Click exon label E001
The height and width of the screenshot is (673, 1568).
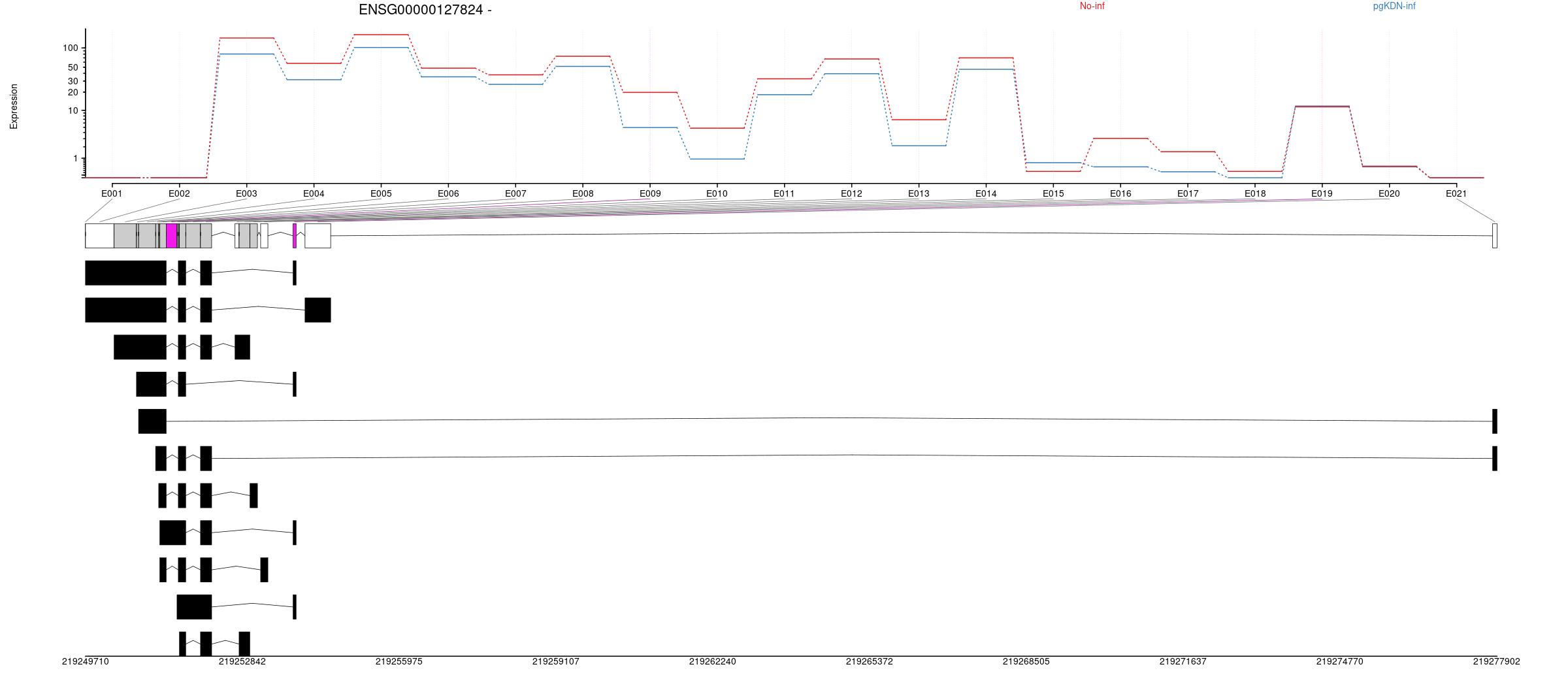click(112, 193)
